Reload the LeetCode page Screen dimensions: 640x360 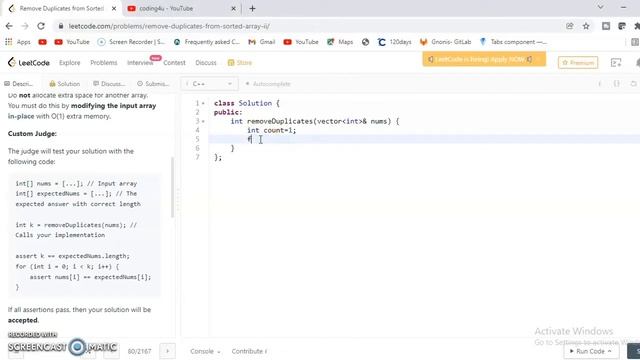coord(41,26)
